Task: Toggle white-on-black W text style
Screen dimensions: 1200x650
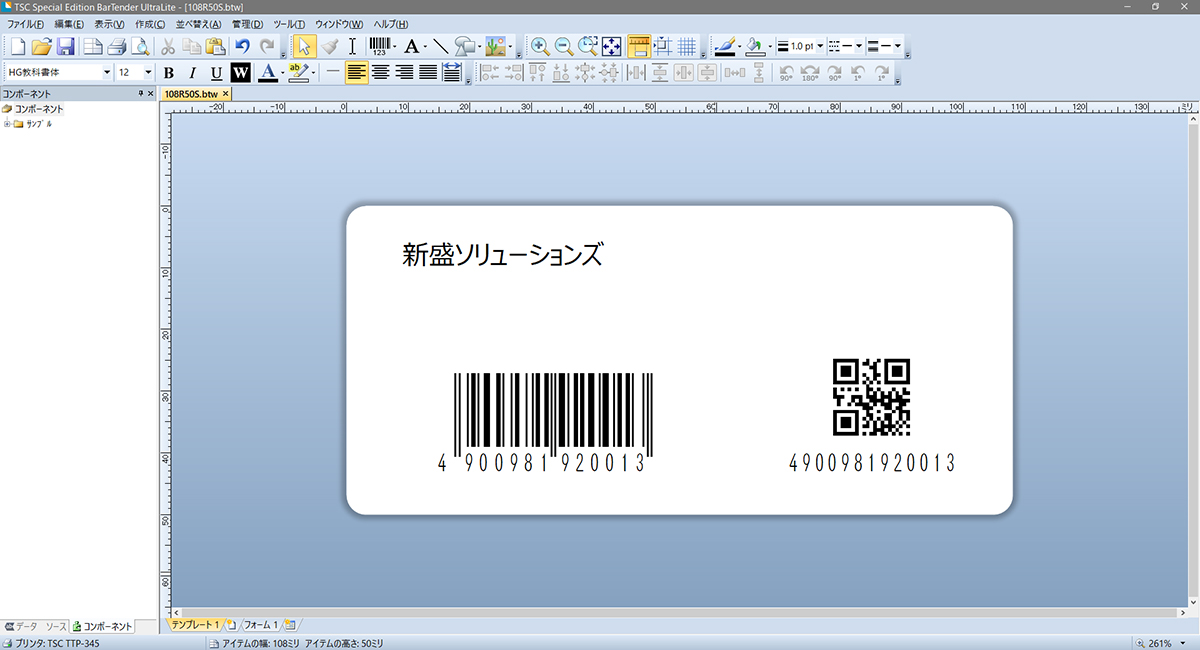Action: (x=240, y=72)
